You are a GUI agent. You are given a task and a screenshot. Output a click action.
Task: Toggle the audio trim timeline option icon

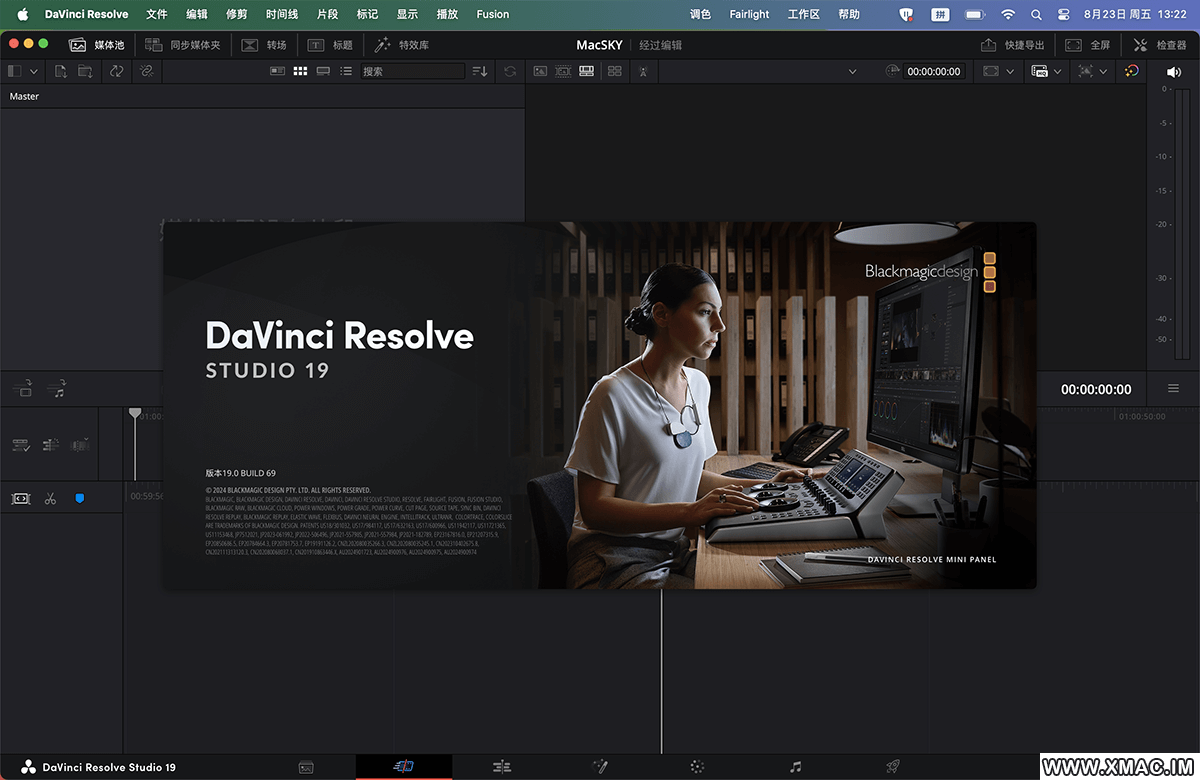(x=81, y=445)
